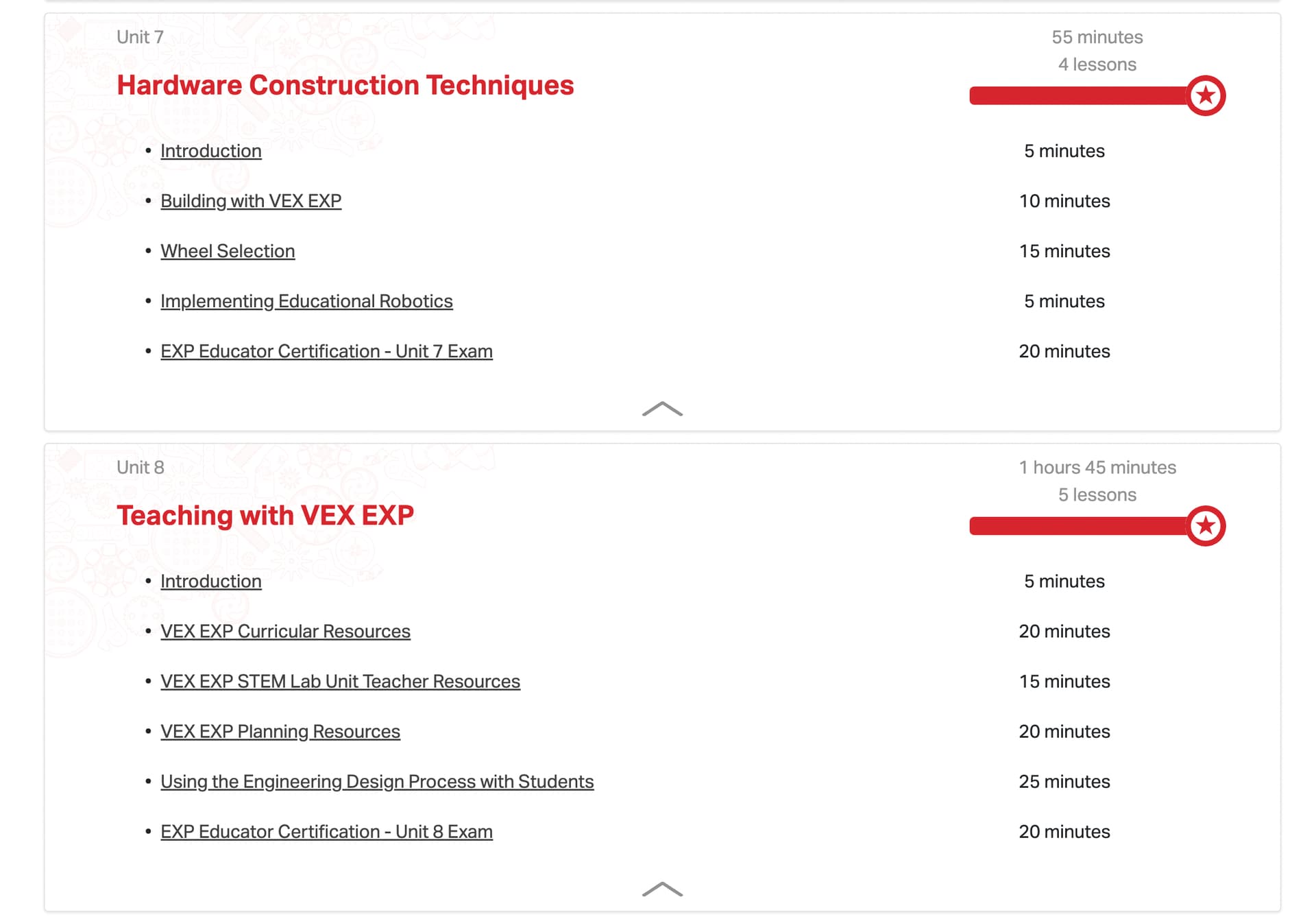Open Implementing Educational Robotics lesson
This screenshot has width=1316, height=921.
pos(306,301)
